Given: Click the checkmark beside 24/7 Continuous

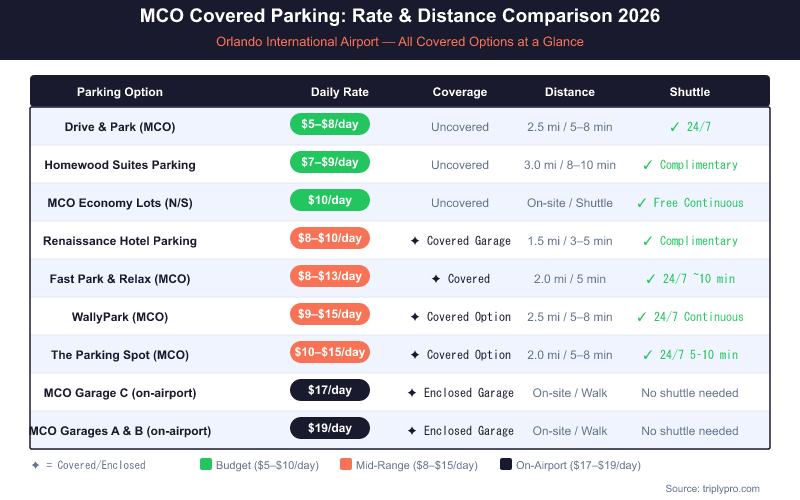Looking at the screenshot, I should click(x=641, y=317).
